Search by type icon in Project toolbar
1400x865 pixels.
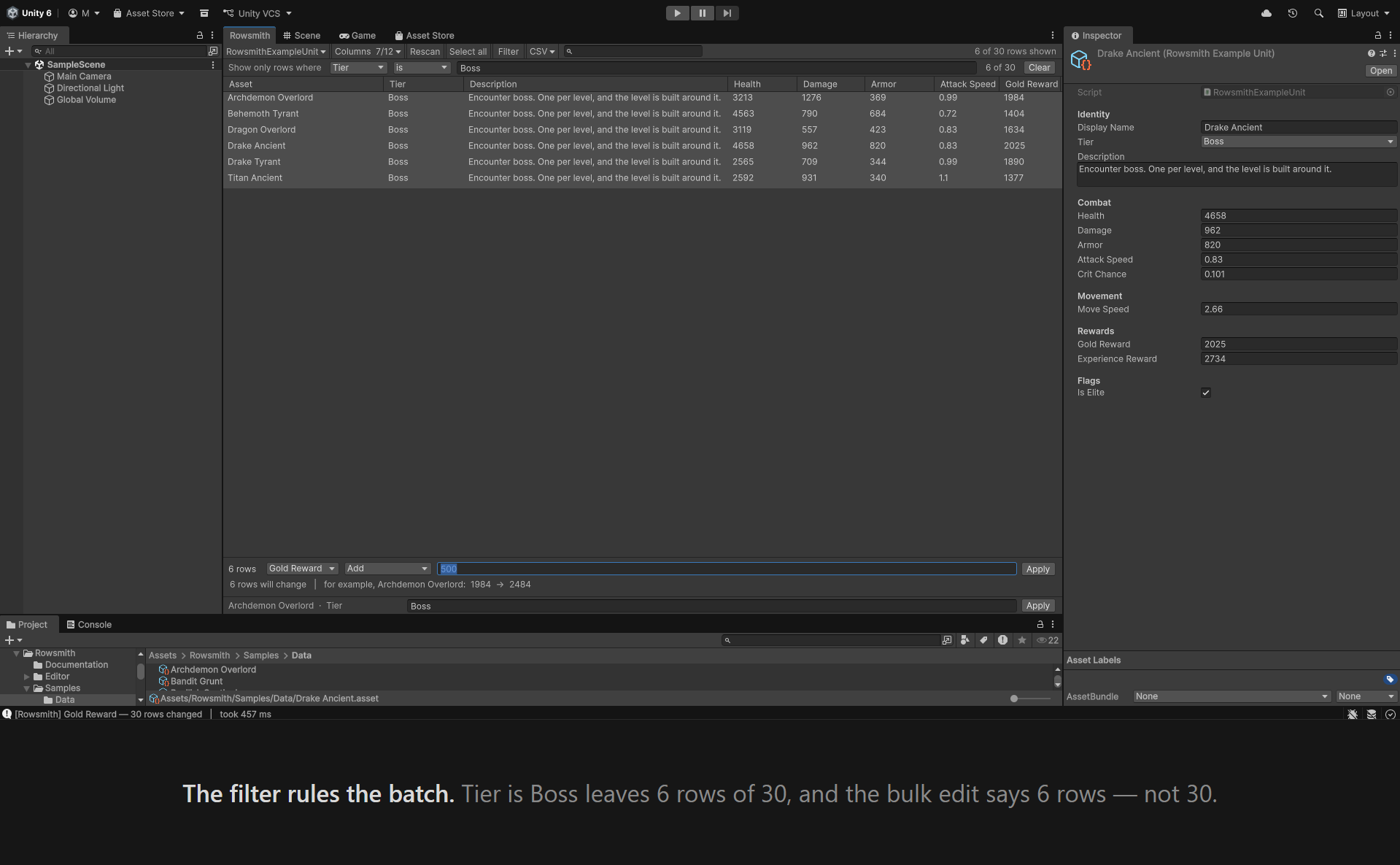964,640
